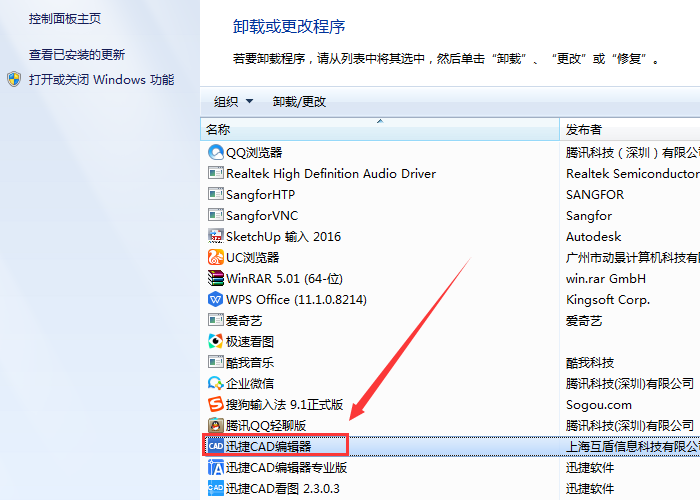Open 打开或关闭 Windows 功能 link
The height and width of the screenshot is (500, 700).
[x=102, y=80]
